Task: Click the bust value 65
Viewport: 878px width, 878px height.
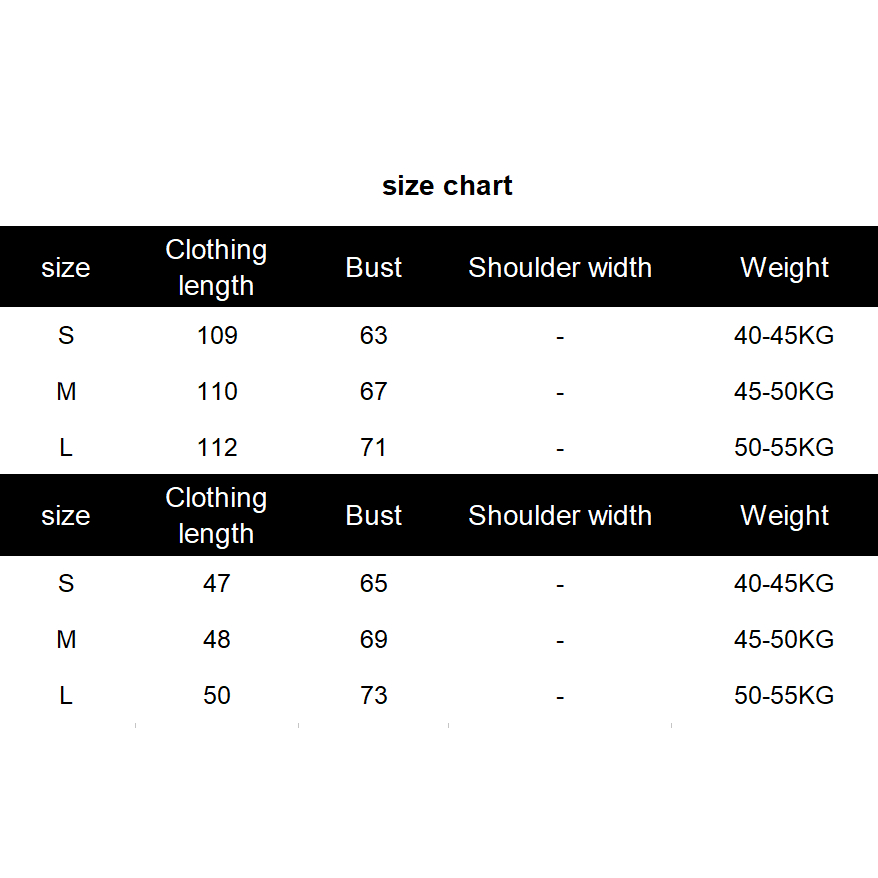Action: [373, 583]
